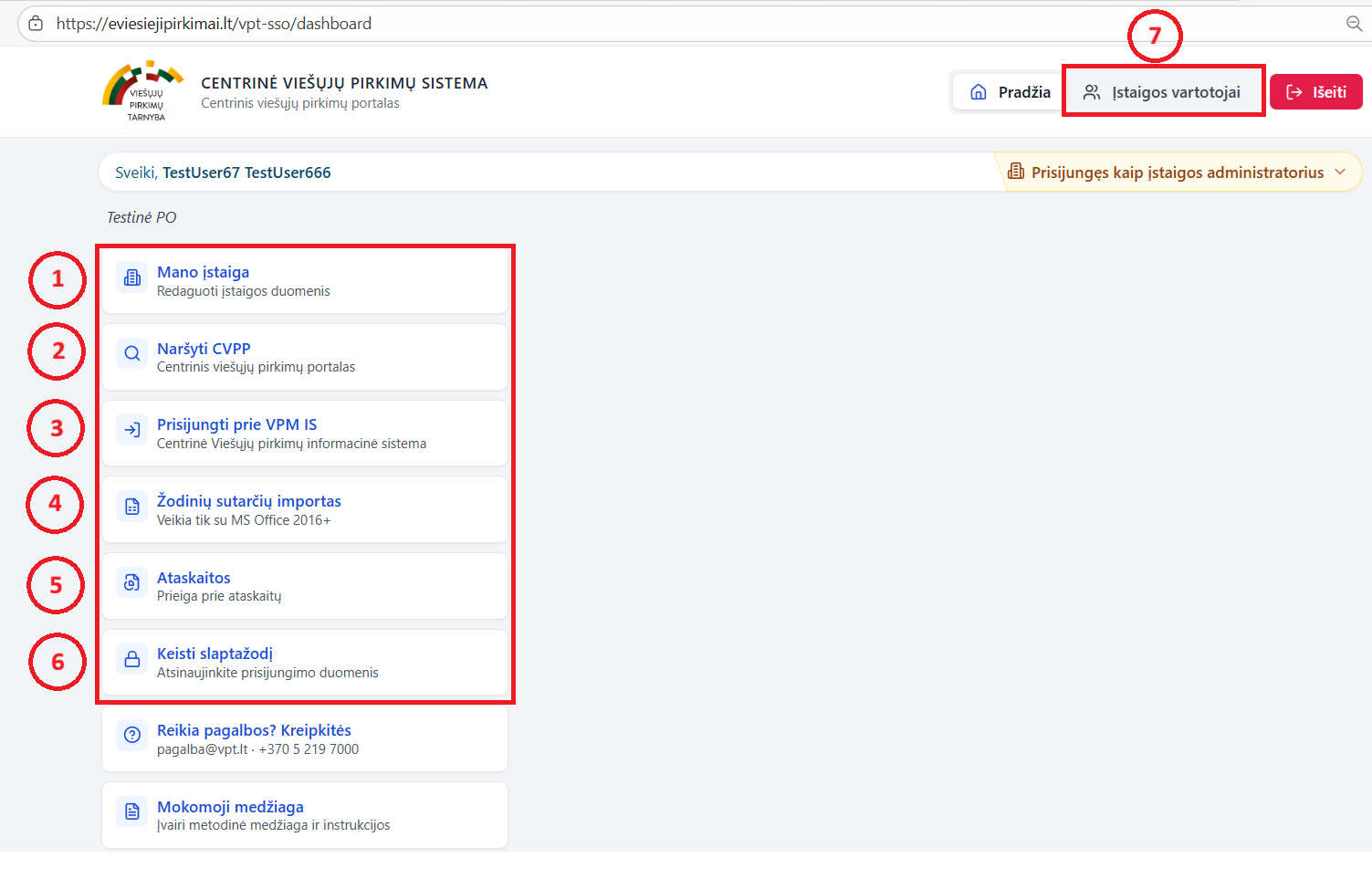Viewport: 1372px width, 879px height.
Task: Click the magnifier icon beside Naršyti CVPP
Action: pos(132,353)
